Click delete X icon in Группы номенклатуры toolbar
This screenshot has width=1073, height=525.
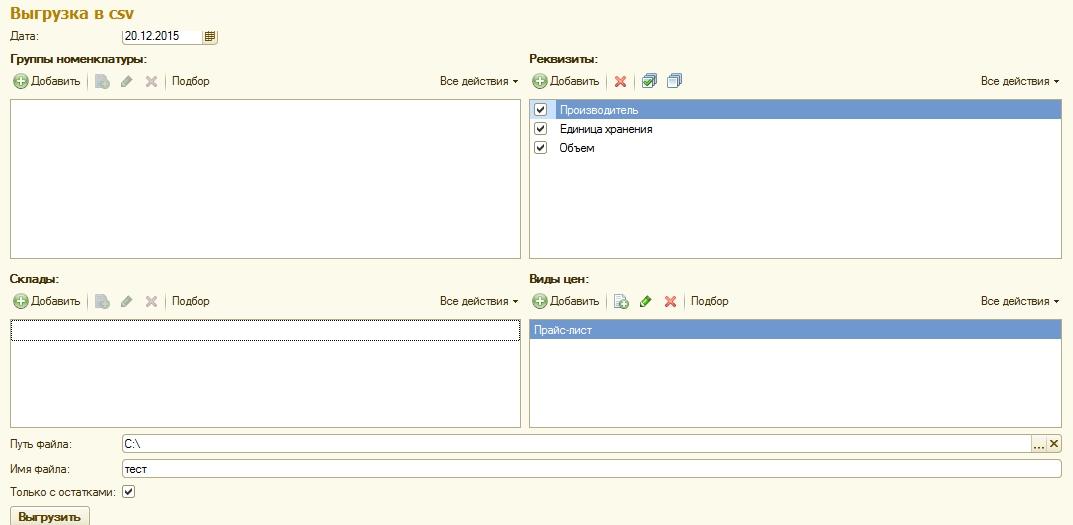coord(151,81)
